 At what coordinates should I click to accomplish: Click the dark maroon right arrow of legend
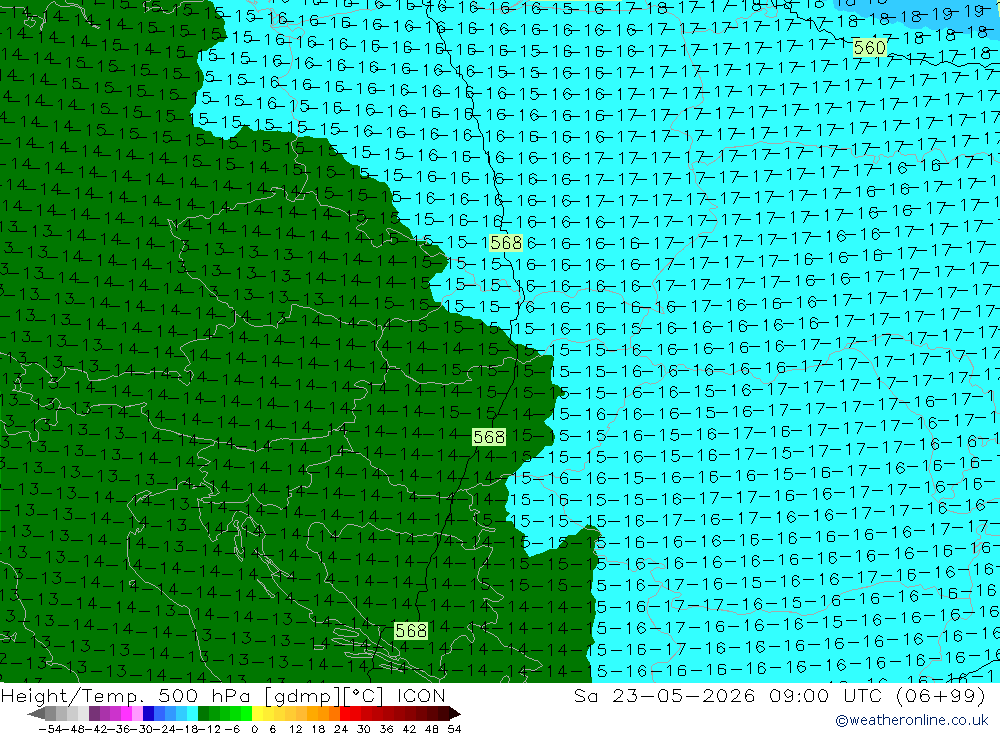coord(455,714)
